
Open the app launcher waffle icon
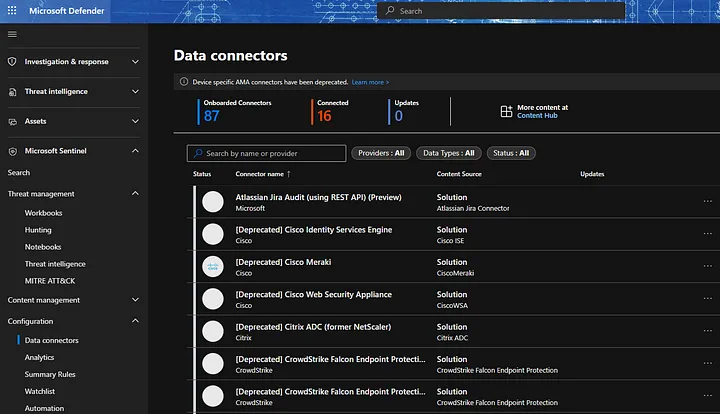pos(12,11)
